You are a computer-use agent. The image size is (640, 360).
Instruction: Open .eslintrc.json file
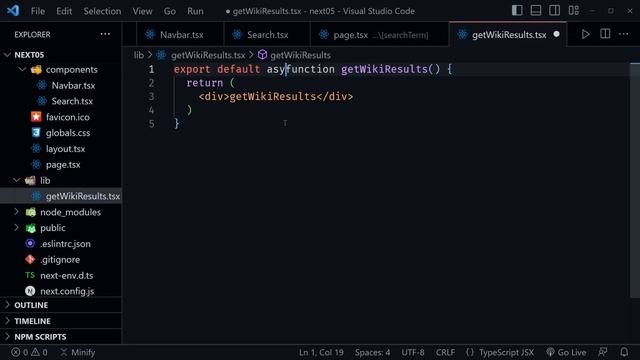[x=65, y=244]
